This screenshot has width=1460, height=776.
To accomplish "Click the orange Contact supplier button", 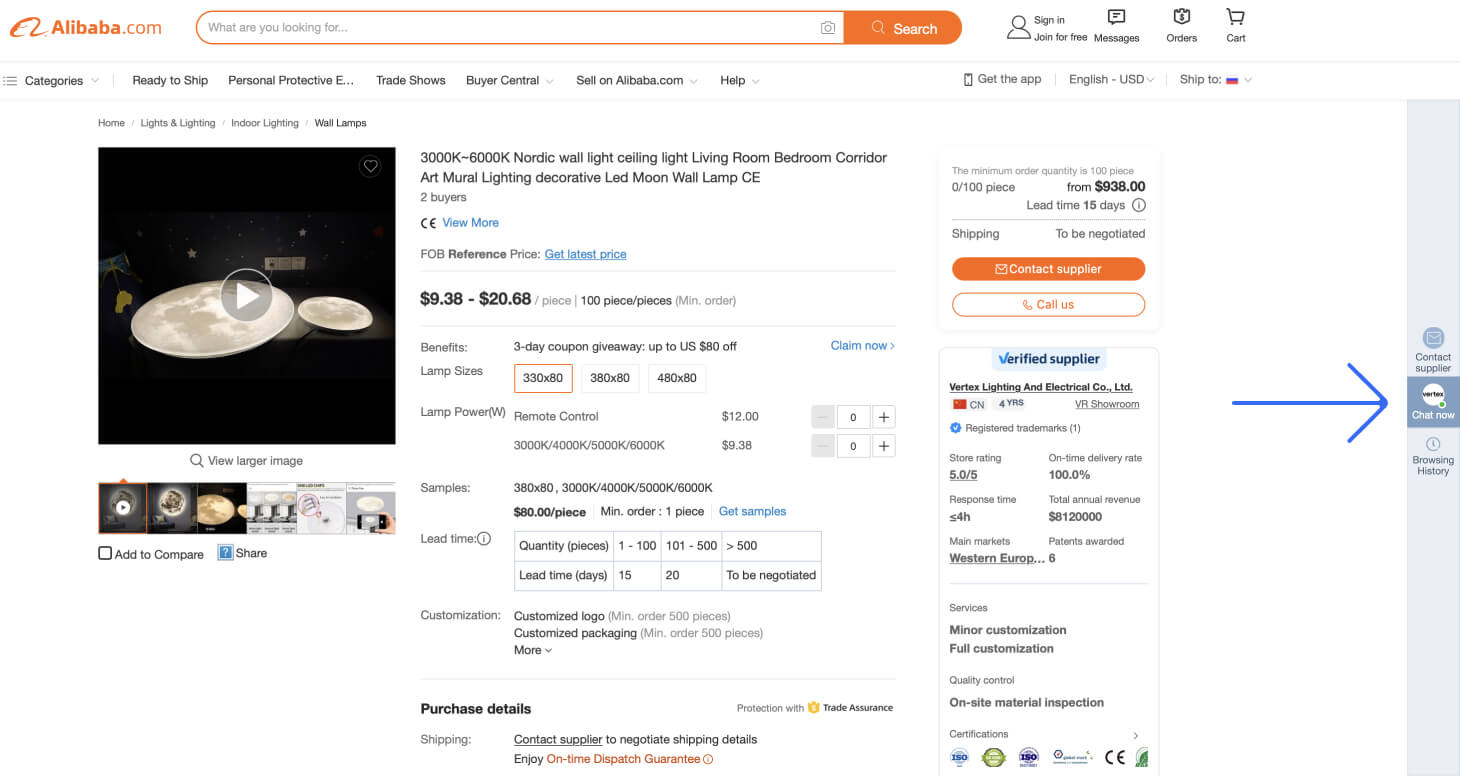I will [1048, 269].
